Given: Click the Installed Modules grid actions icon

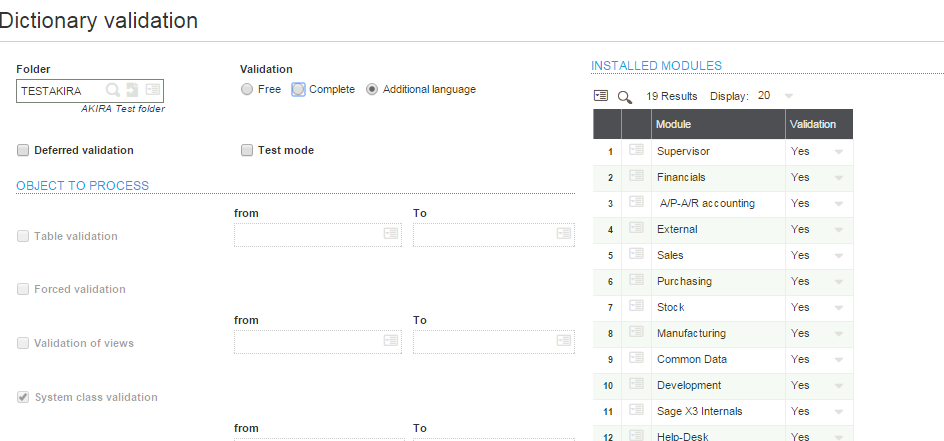Looking at the screenshot, I should tap(601, 96).
